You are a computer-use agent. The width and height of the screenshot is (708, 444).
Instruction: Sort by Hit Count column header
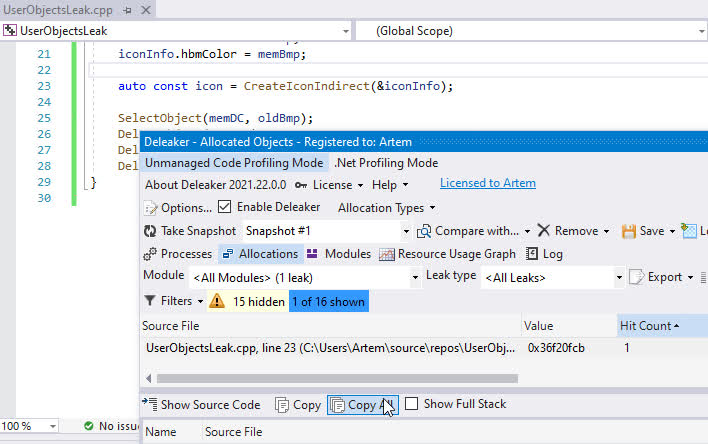[x=662, y=326]
